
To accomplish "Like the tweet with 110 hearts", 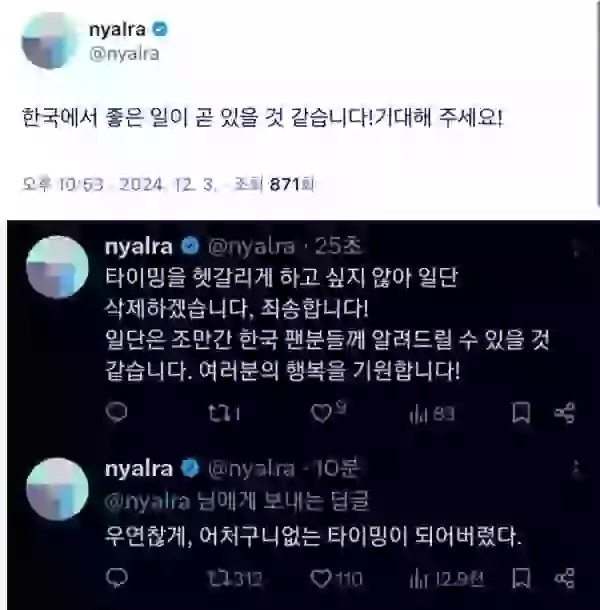I will pos(336,578).
